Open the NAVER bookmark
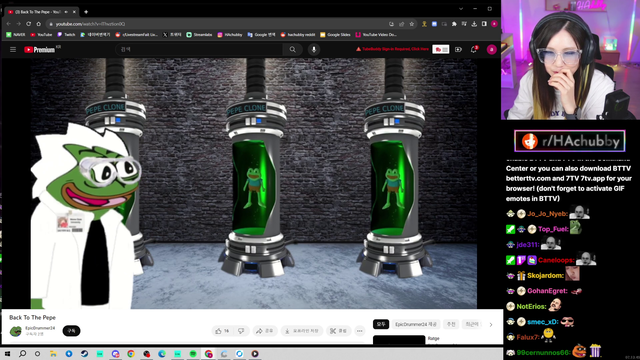The image size is (640, 360). [16, 35]
